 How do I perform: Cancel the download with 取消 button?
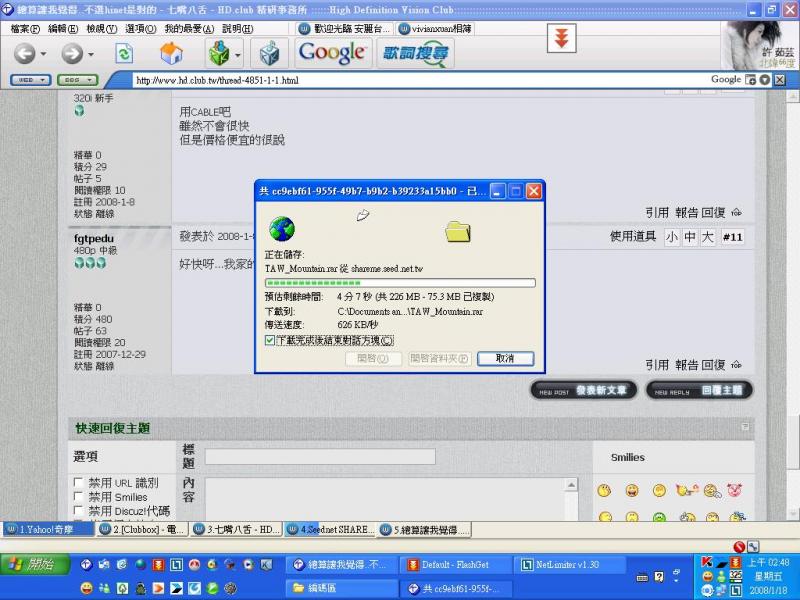click(x=506, y=358)
